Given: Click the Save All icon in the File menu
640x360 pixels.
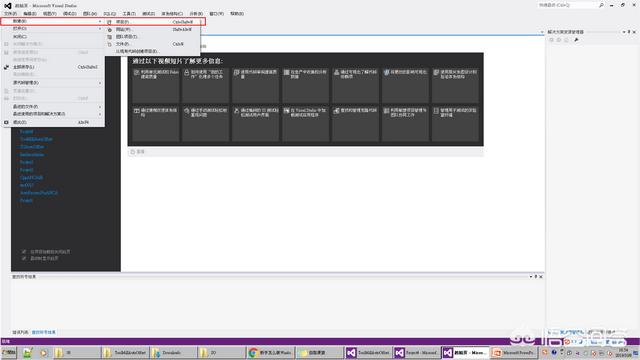Looking at the screenshot, I should pyautogui.click(x=6, y=67).
